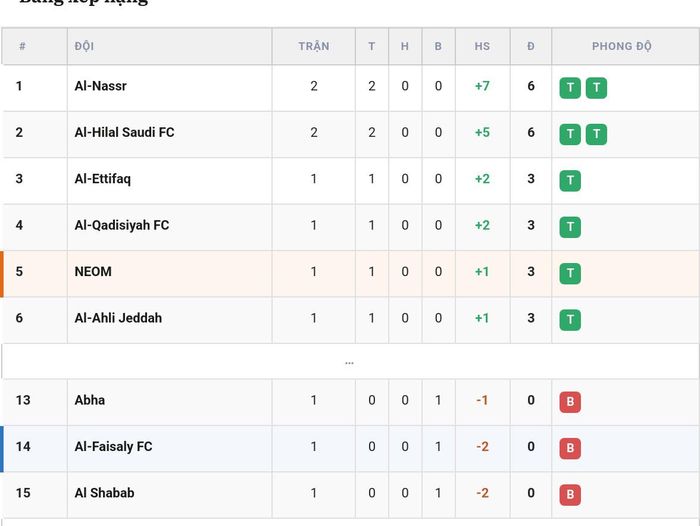Click the +7 goal difference for Al-Nassr
Screen dimensions: 700x526
(x=482, y=86)
